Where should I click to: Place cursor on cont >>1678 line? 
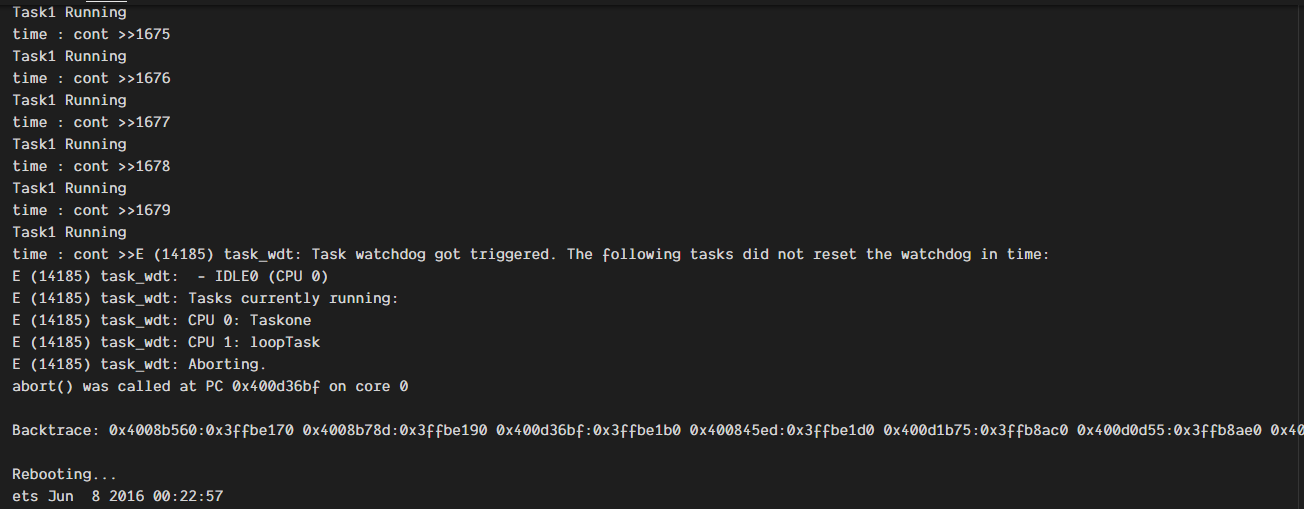tap(91, 166)
